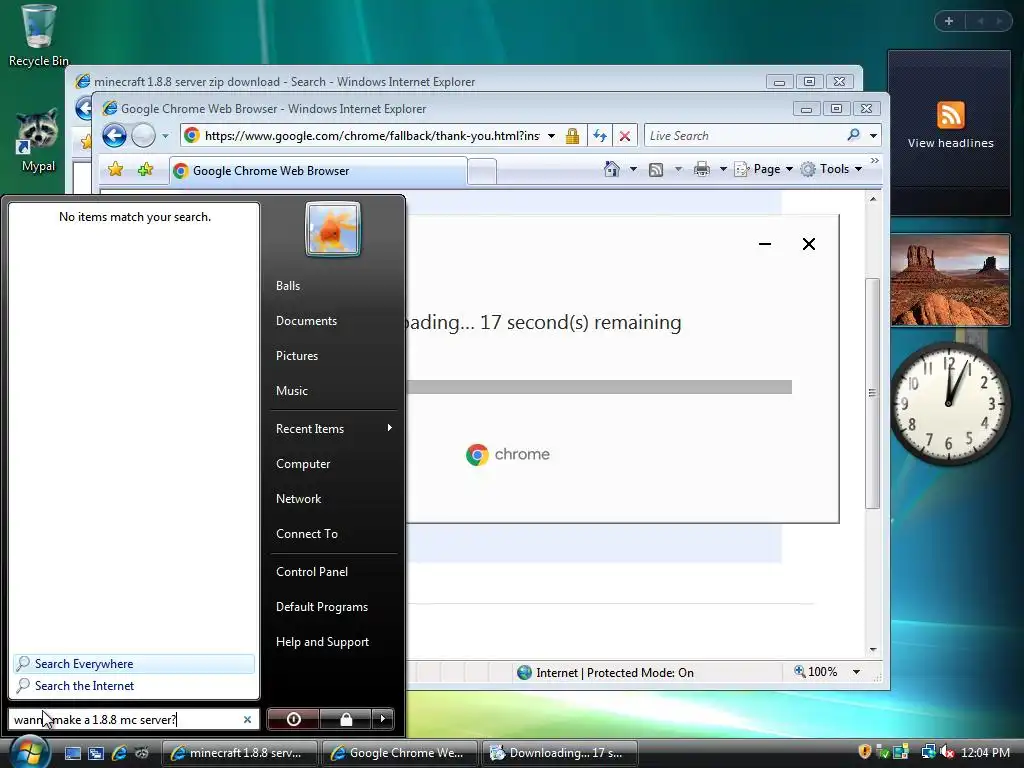Click Search the Internet link
Viewport: 1024px width, 768px height.
pos(134,686)
